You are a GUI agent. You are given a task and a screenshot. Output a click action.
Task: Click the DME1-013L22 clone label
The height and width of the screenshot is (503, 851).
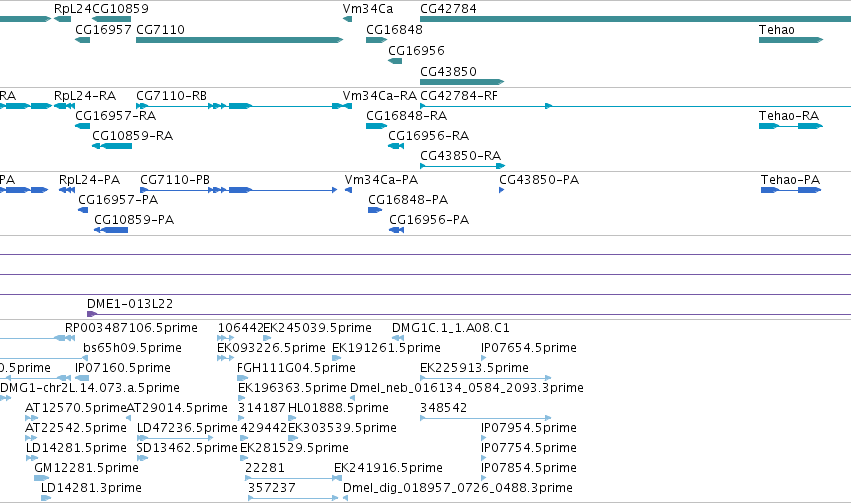click(x=130, y=304)
